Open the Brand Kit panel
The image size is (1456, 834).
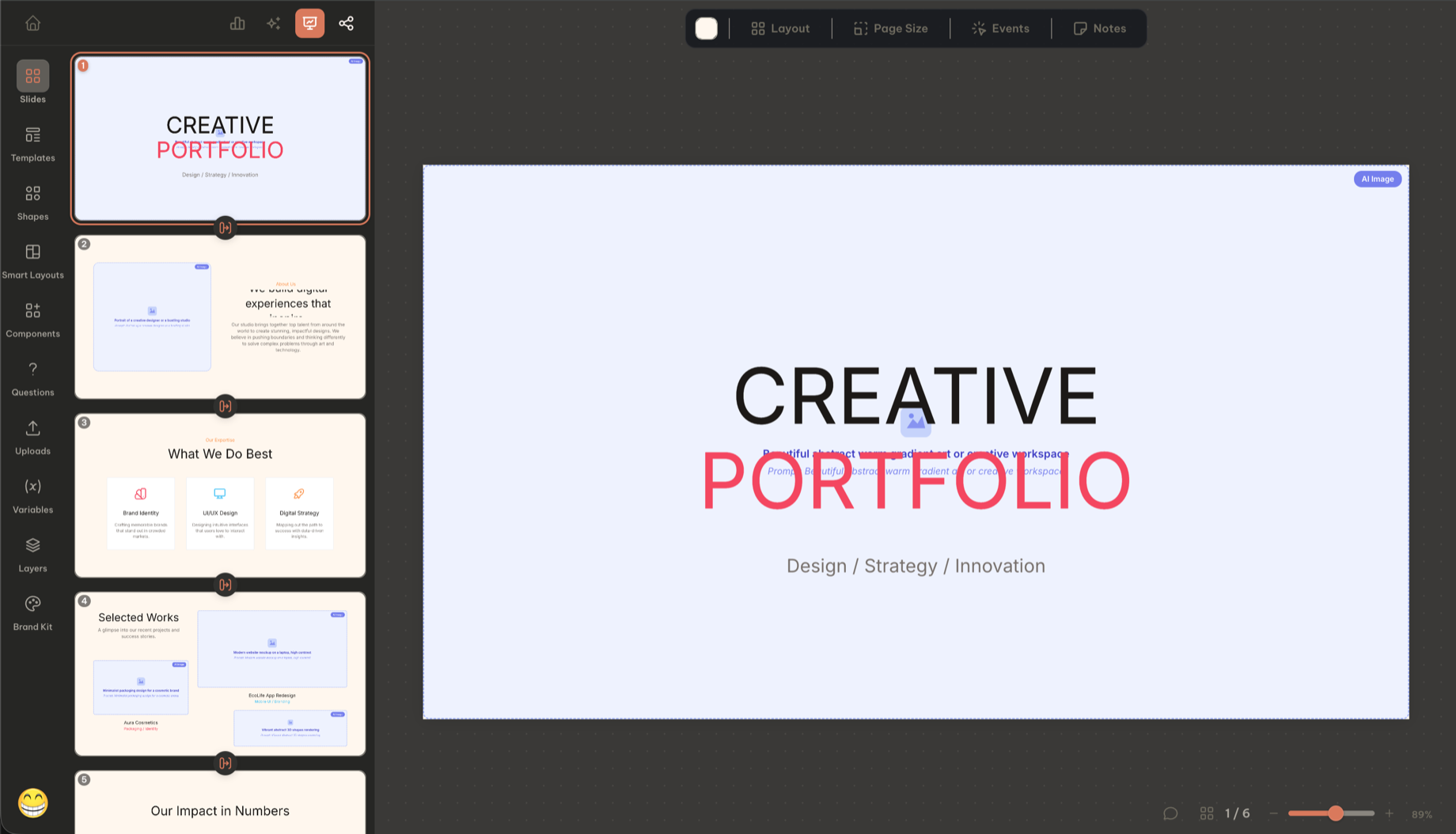32,612
